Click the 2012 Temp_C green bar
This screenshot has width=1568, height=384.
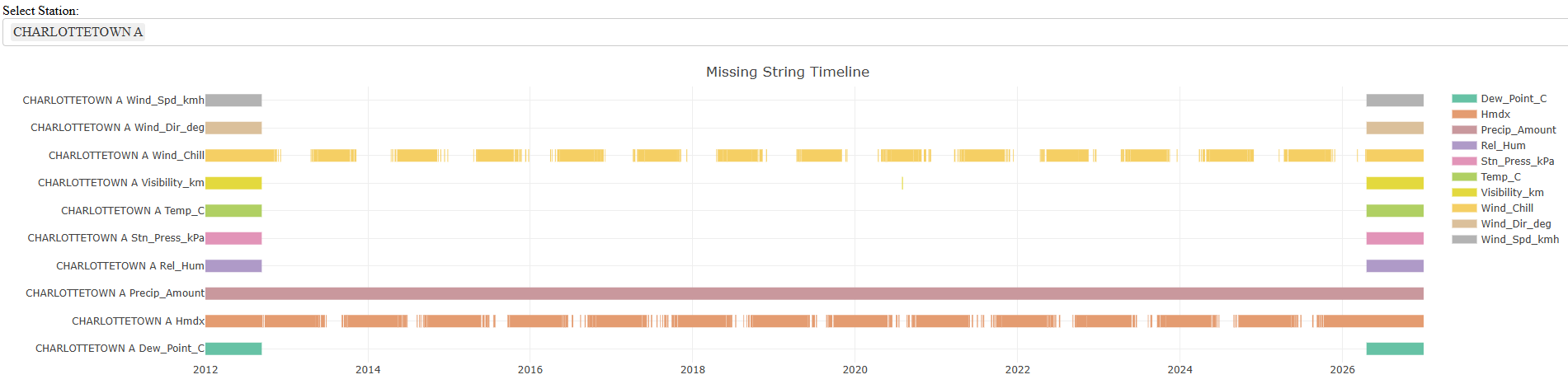(x=233, y=211)
